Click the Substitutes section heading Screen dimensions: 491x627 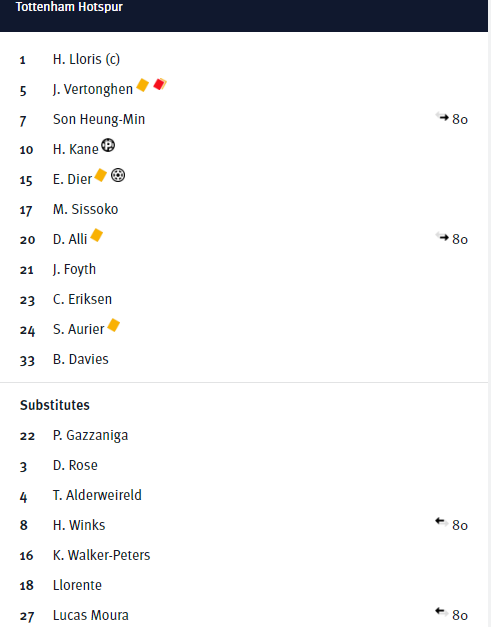[55, 405]
